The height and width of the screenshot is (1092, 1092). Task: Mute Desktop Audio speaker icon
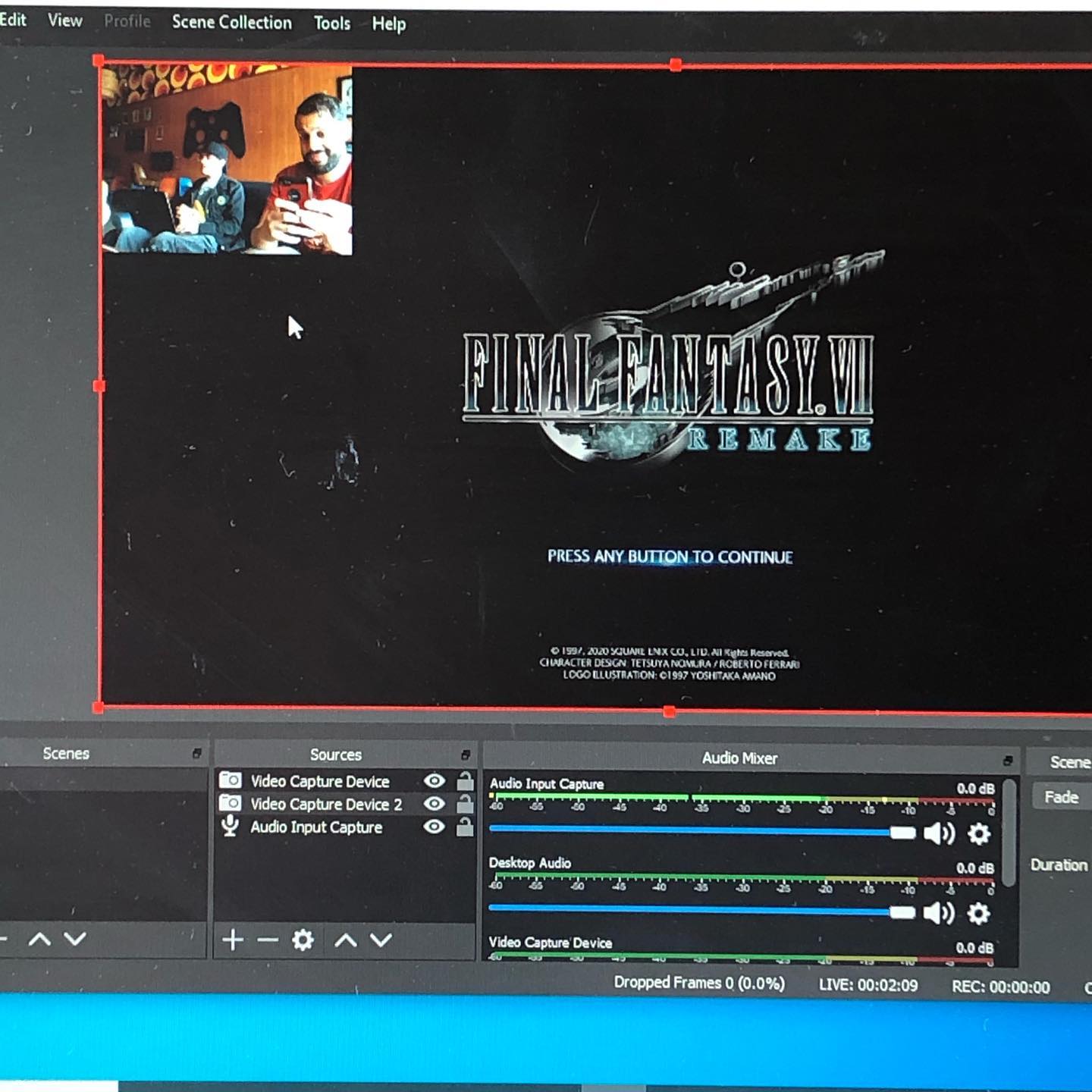pyautogui.click(x=939, y=912)
